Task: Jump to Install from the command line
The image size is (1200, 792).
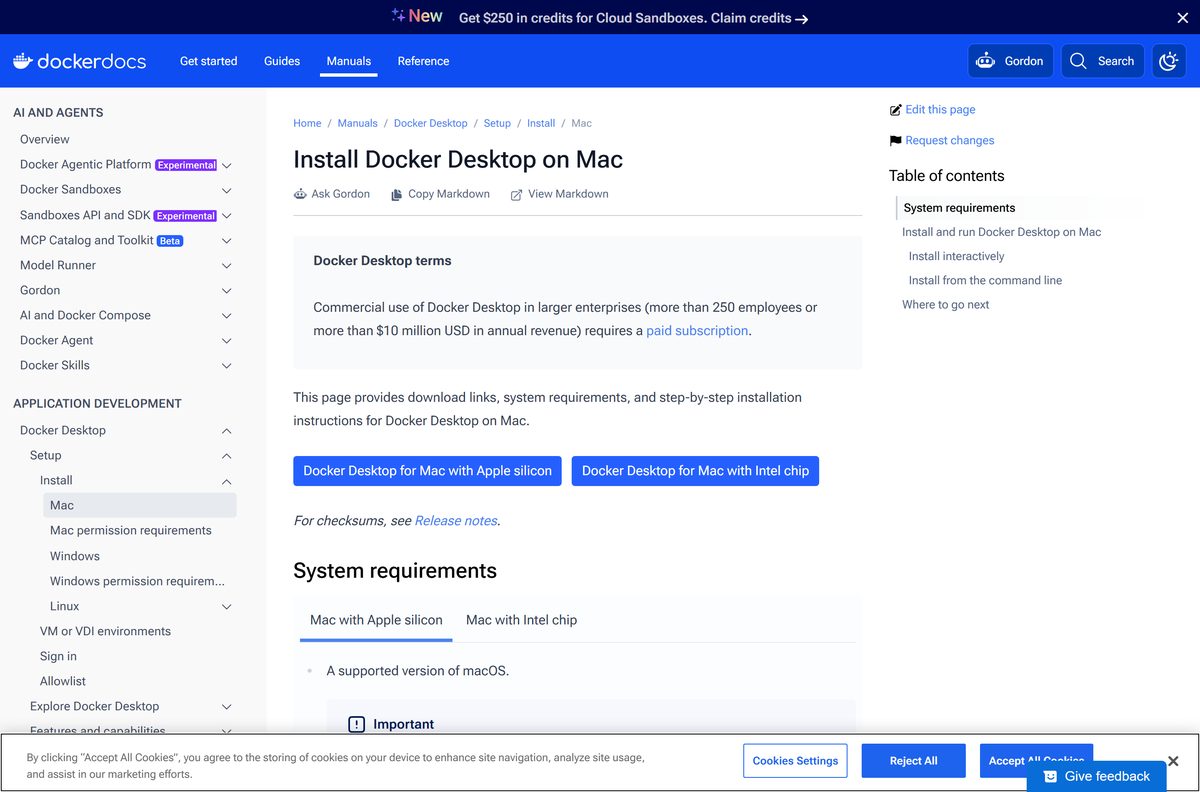Action: (985, 280)
